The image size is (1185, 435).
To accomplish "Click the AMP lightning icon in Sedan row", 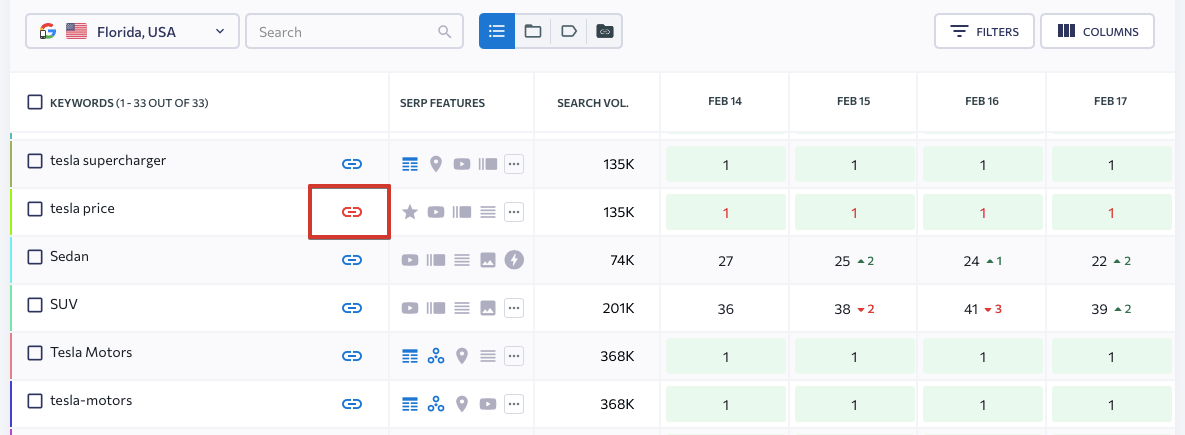I will click(514, 260).
